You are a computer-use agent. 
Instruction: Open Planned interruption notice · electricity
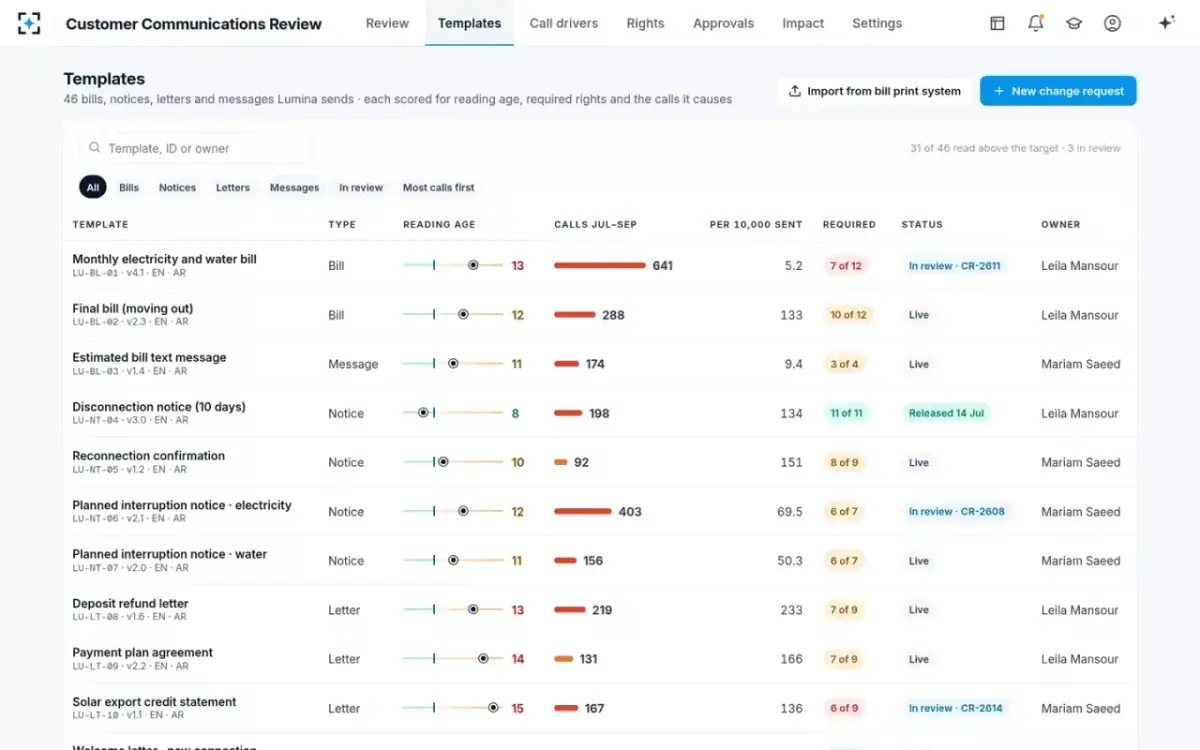coord(182,505)
